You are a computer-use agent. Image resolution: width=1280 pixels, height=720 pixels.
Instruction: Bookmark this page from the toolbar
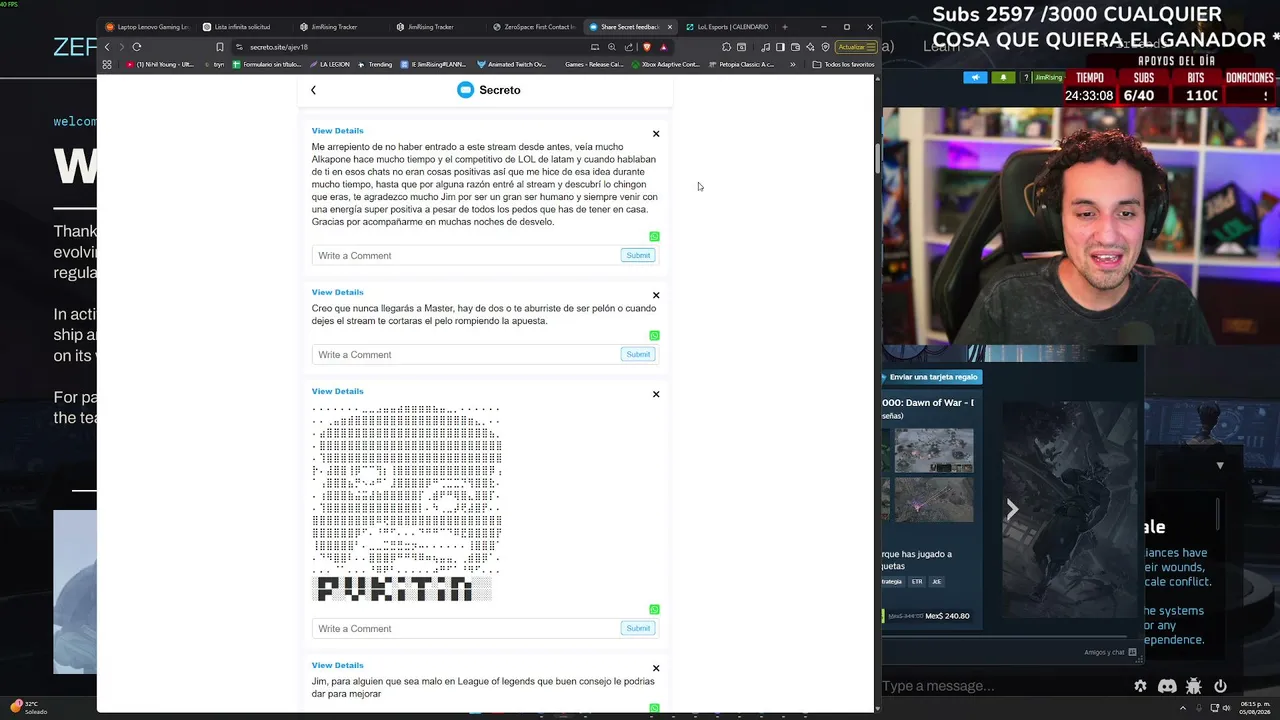pos(220,47)
